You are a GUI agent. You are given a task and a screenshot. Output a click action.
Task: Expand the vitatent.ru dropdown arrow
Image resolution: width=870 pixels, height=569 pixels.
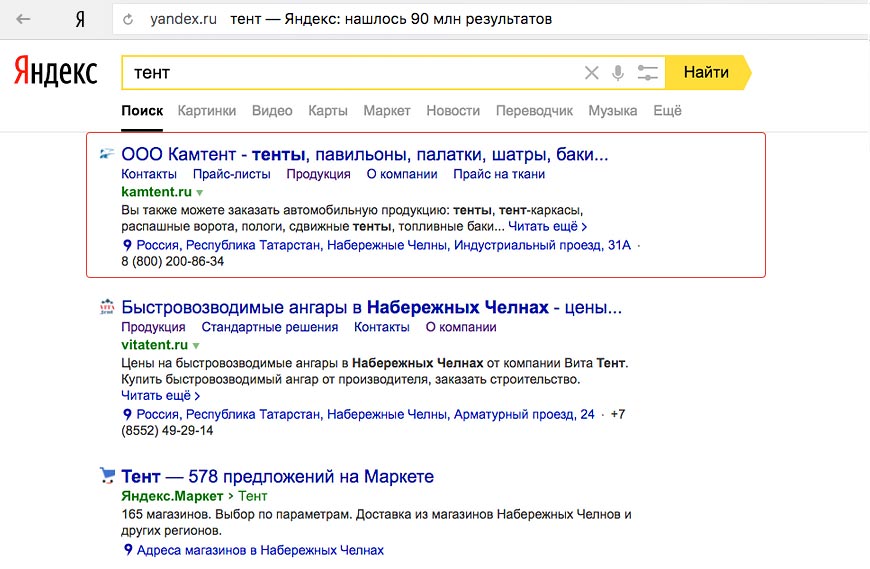[x=197, y=345]
